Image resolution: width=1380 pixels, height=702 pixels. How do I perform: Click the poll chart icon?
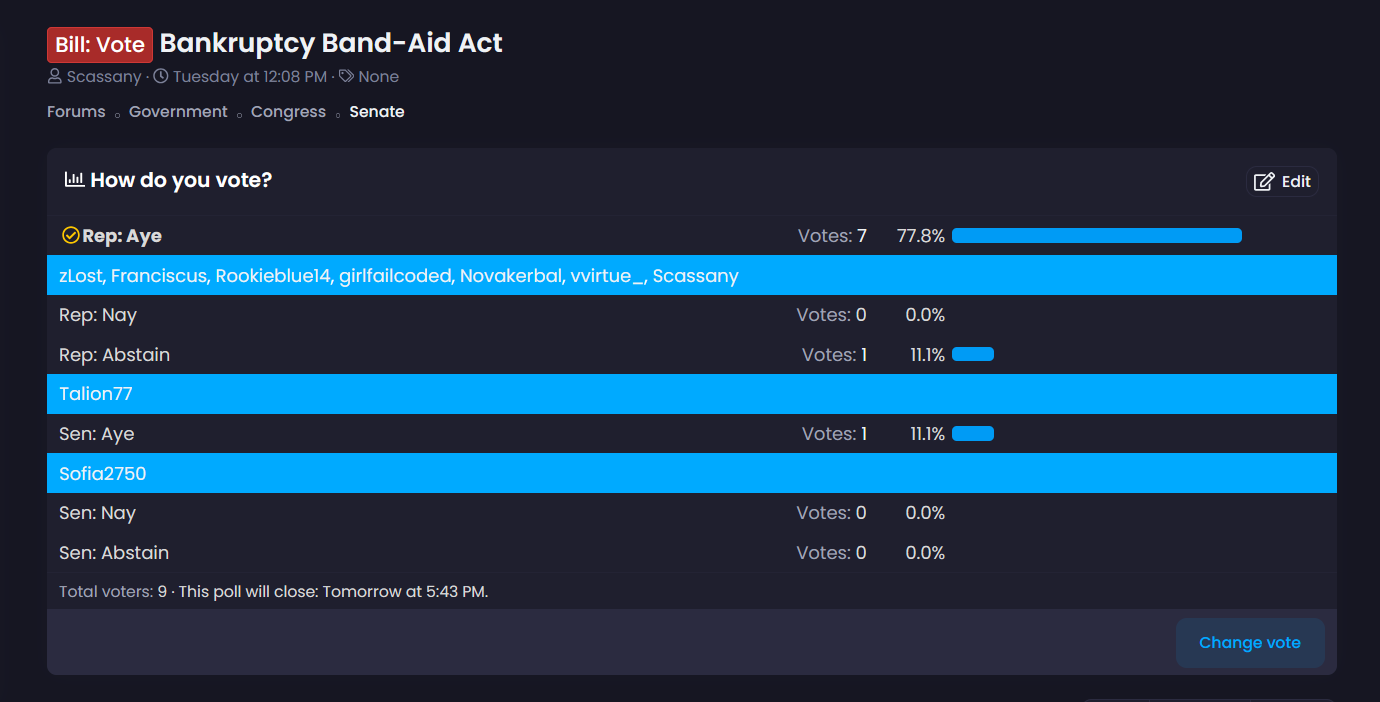point(74,180)
